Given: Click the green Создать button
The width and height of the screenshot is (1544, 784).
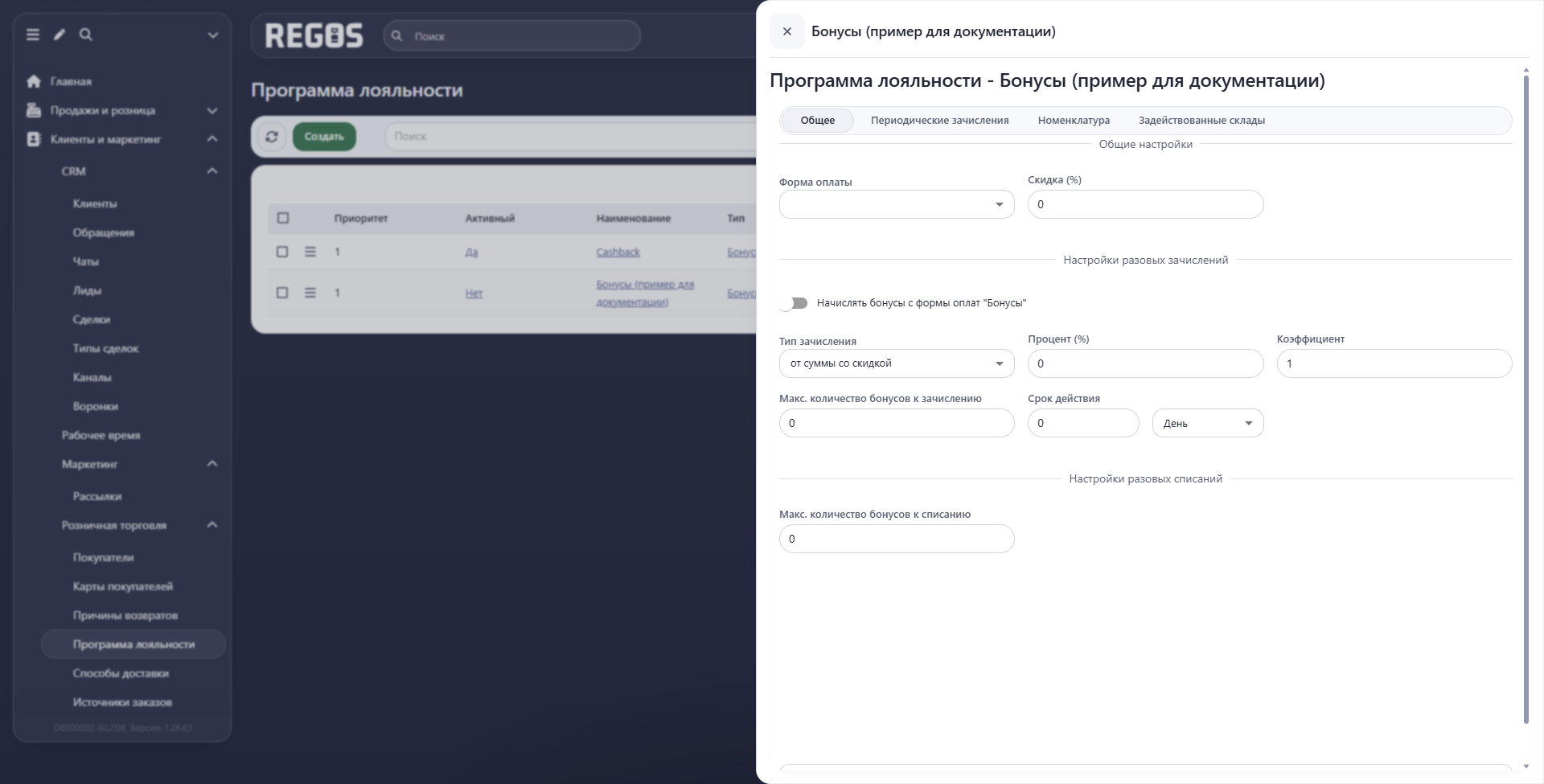Looking at the screenshot, I should coord(324,137).
